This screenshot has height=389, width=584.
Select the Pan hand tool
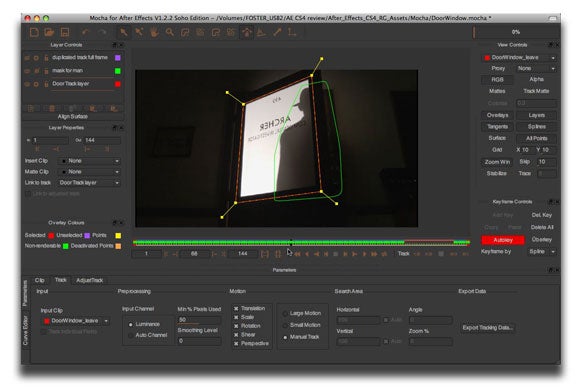[154, 32]
